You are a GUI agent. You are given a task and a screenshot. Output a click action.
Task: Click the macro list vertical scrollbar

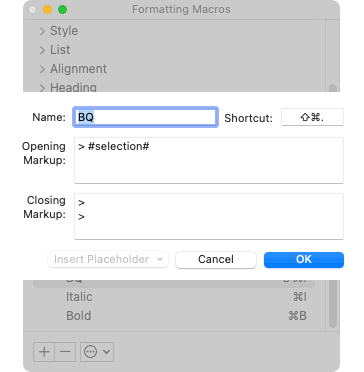pos(333,303)
